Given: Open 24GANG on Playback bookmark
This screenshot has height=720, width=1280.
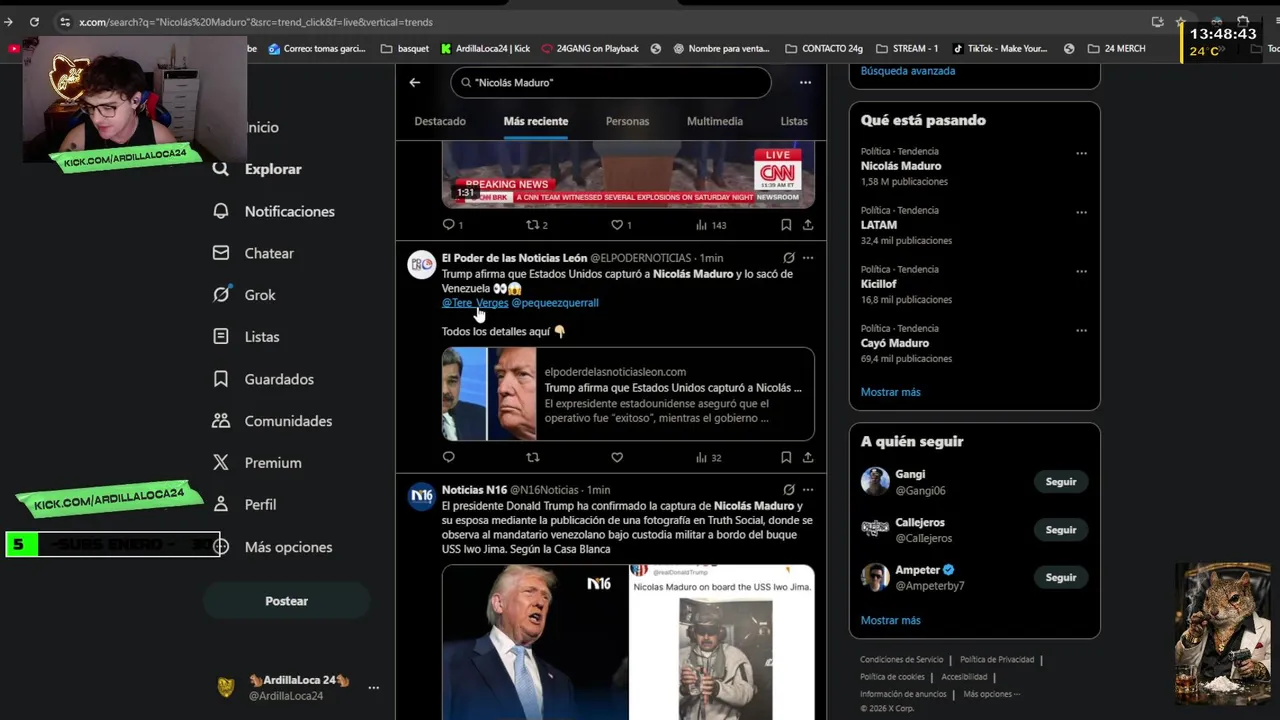Looking at the screenshot, I should point(589,48).
